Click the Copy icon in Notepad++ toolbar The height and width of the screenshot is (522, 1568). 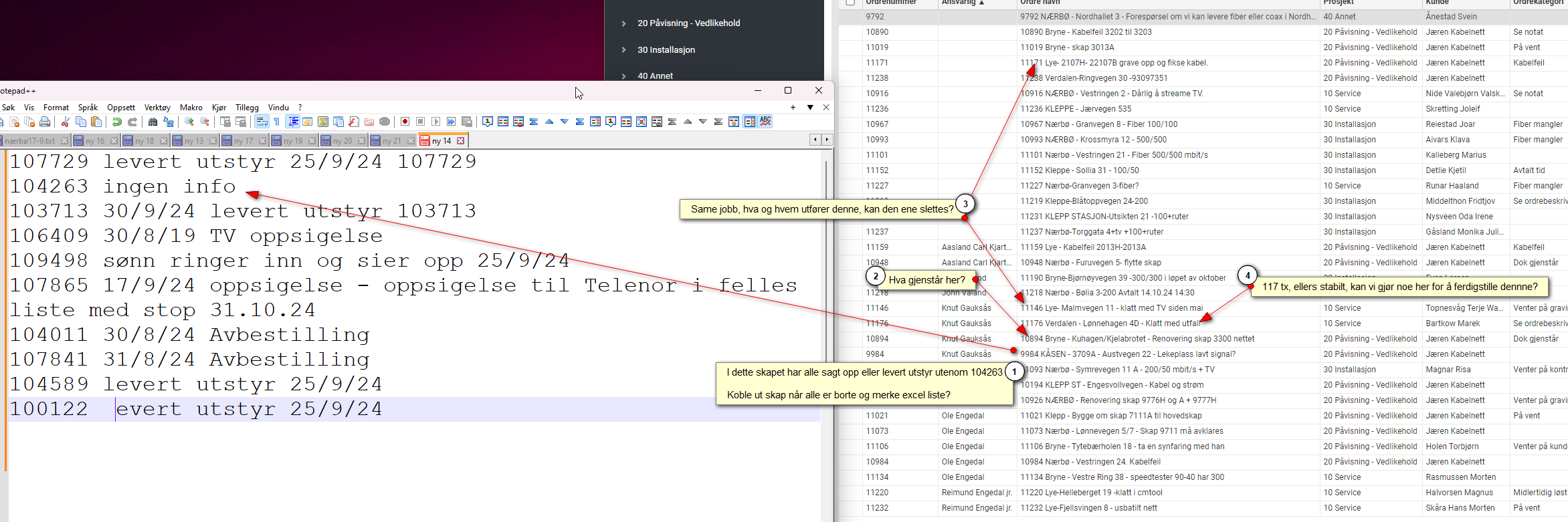pyautogui.click(x=81, y=122)
